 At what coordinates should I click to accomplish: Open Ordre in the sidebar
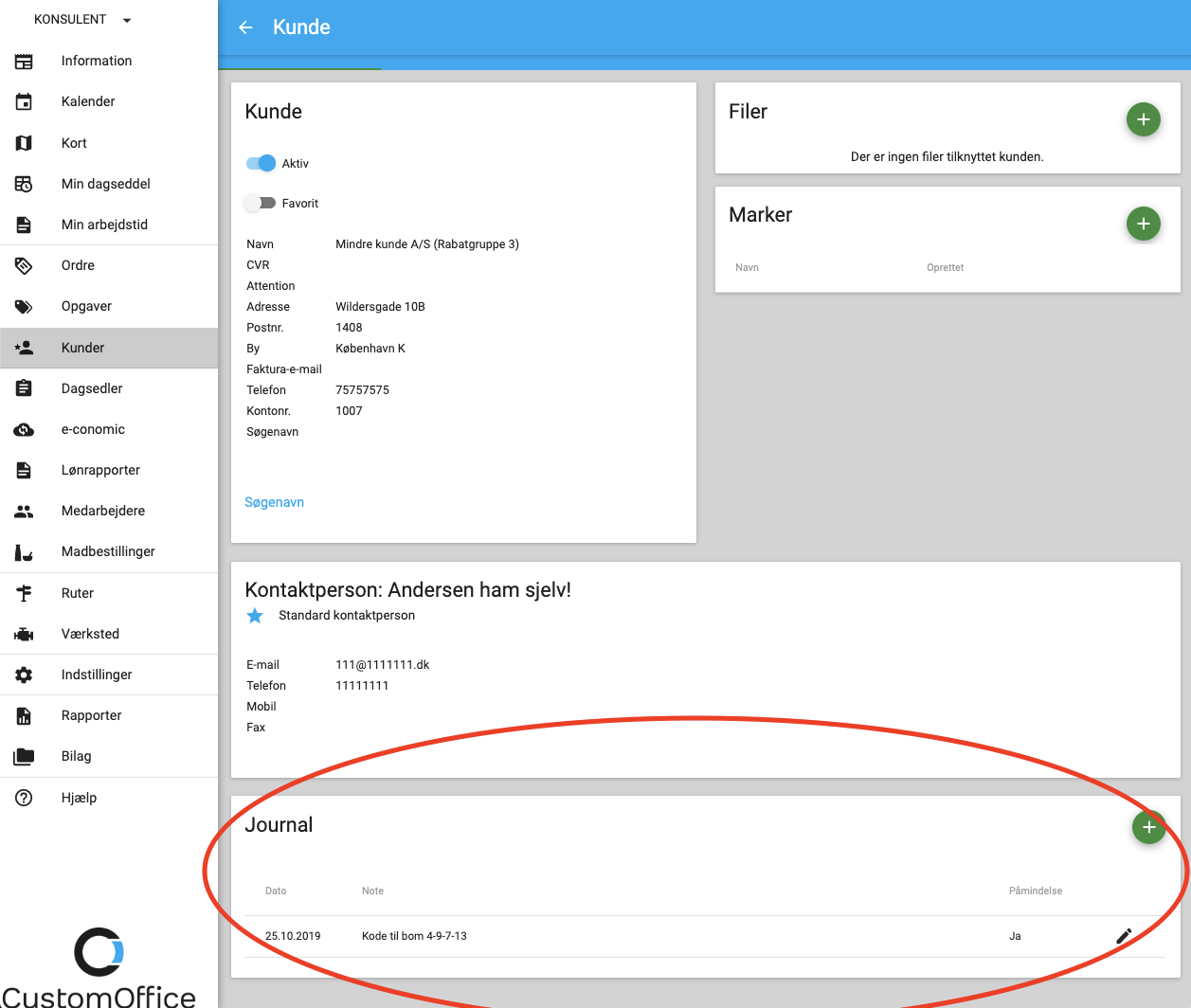click(x=109, y=266)
